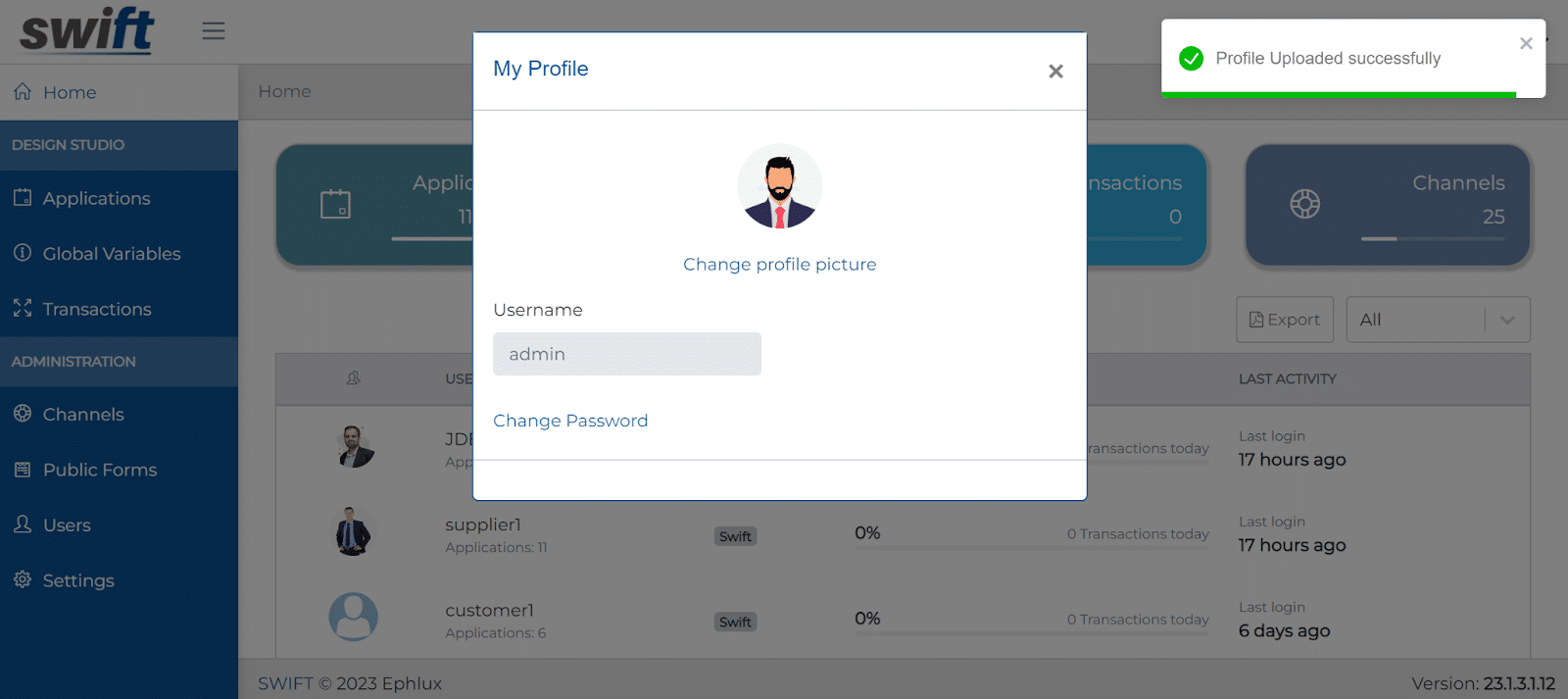Click the Change Password link
This screenshot has width=1568, height=699.
(570, 421)
